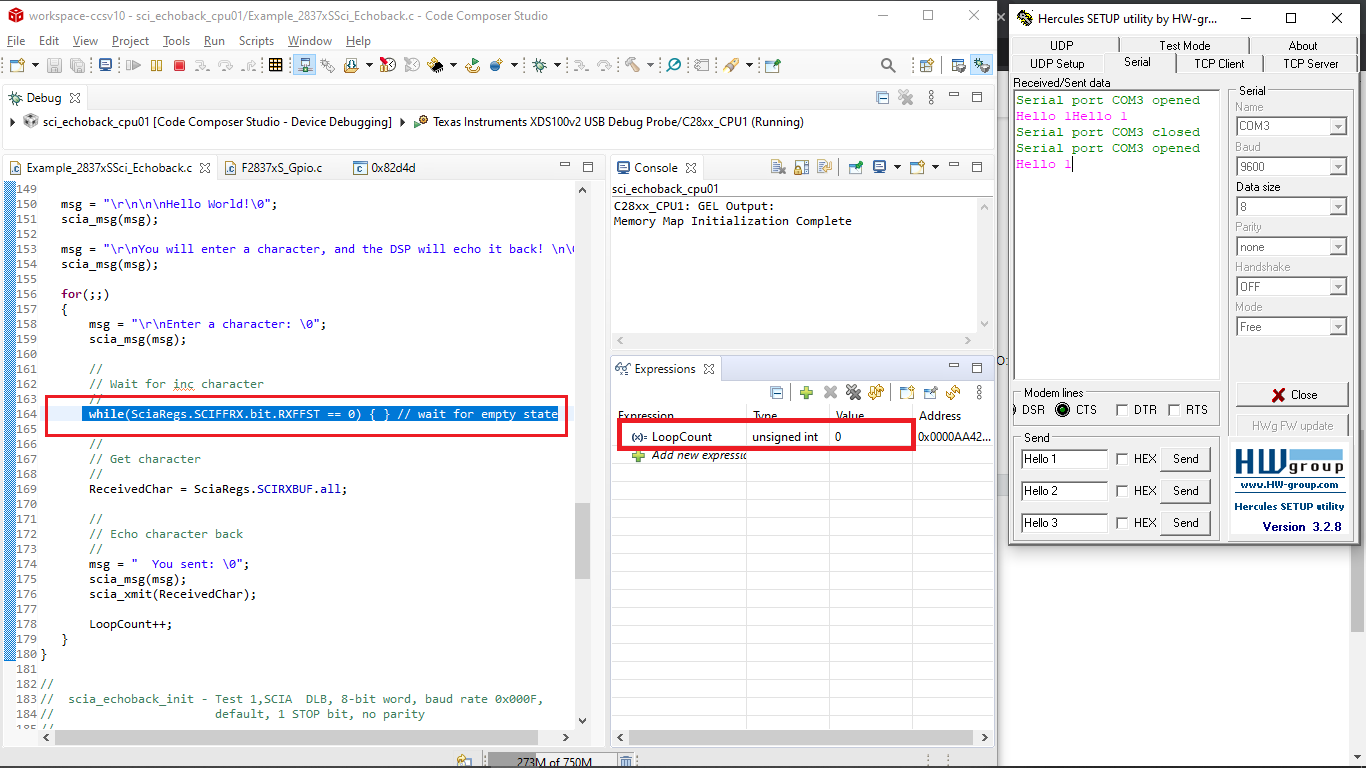Open the Project menu
The width and height of the screenshot is (1366, 768).
click(130, 41)
